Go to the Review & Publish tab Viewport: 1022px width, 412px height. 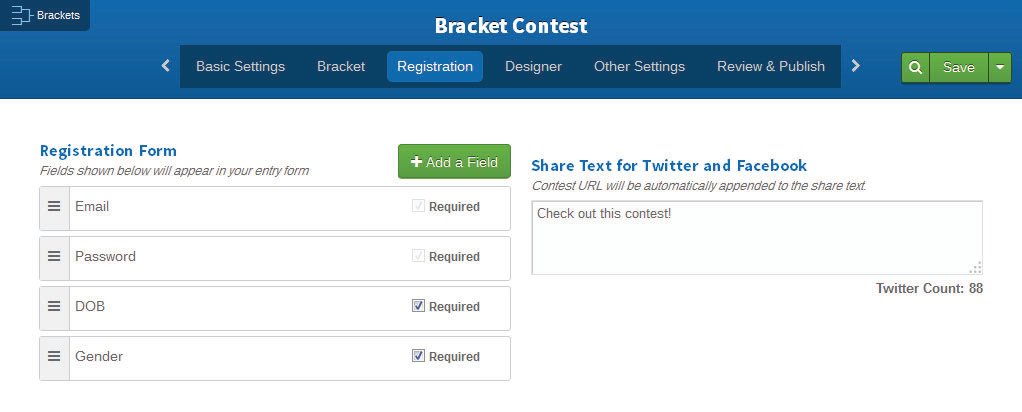pyautogui.click(x=771, y=66)
